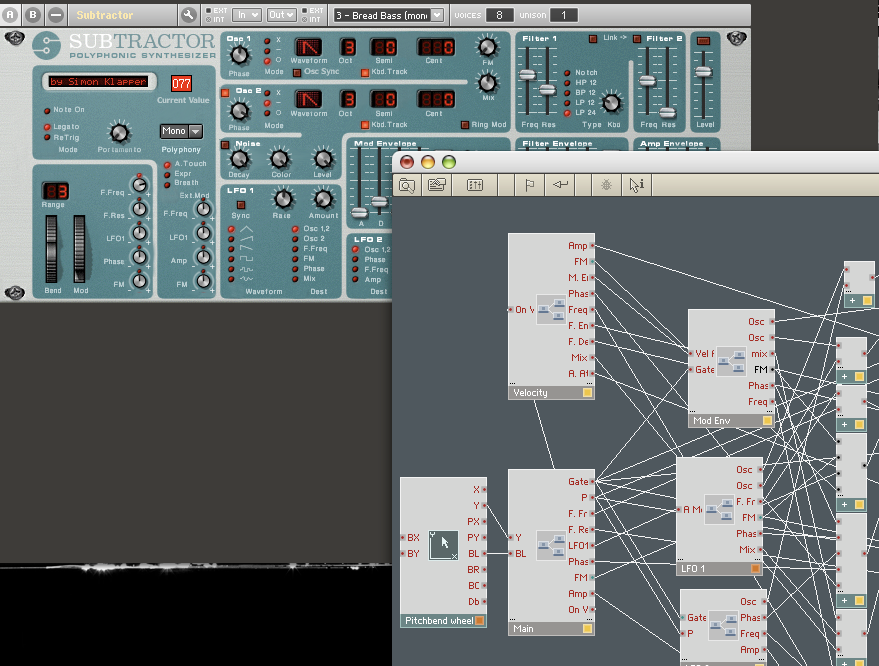Select snapshot A in the Subtractor header
Viewport: 879px width, 666px height.
(10, 15)
